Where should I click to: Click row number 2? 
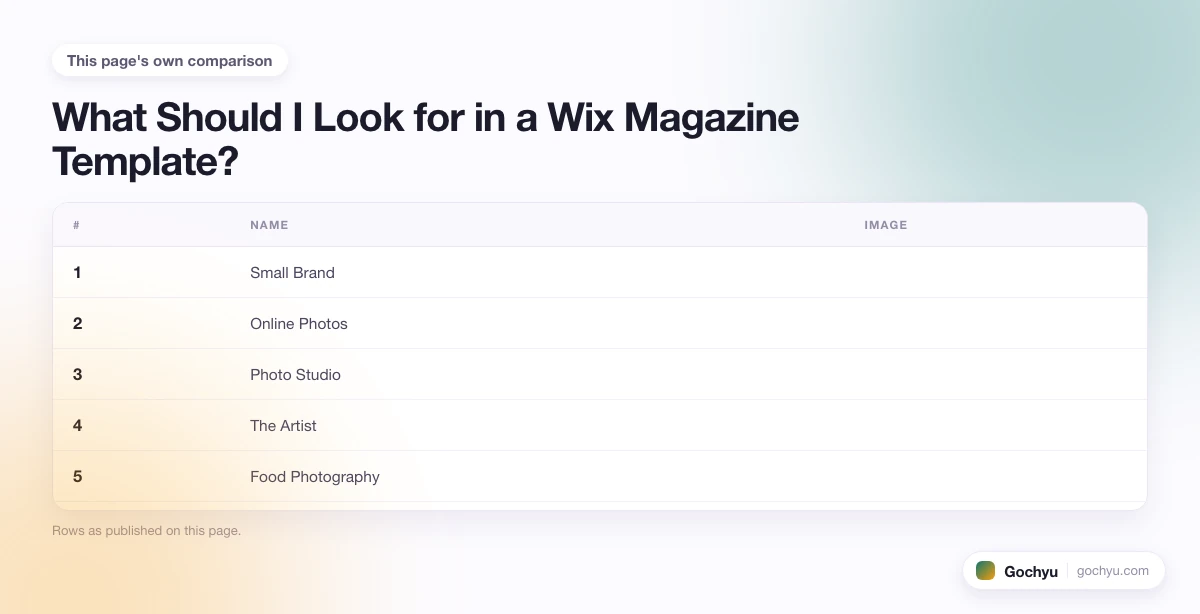tap(77, 323)
